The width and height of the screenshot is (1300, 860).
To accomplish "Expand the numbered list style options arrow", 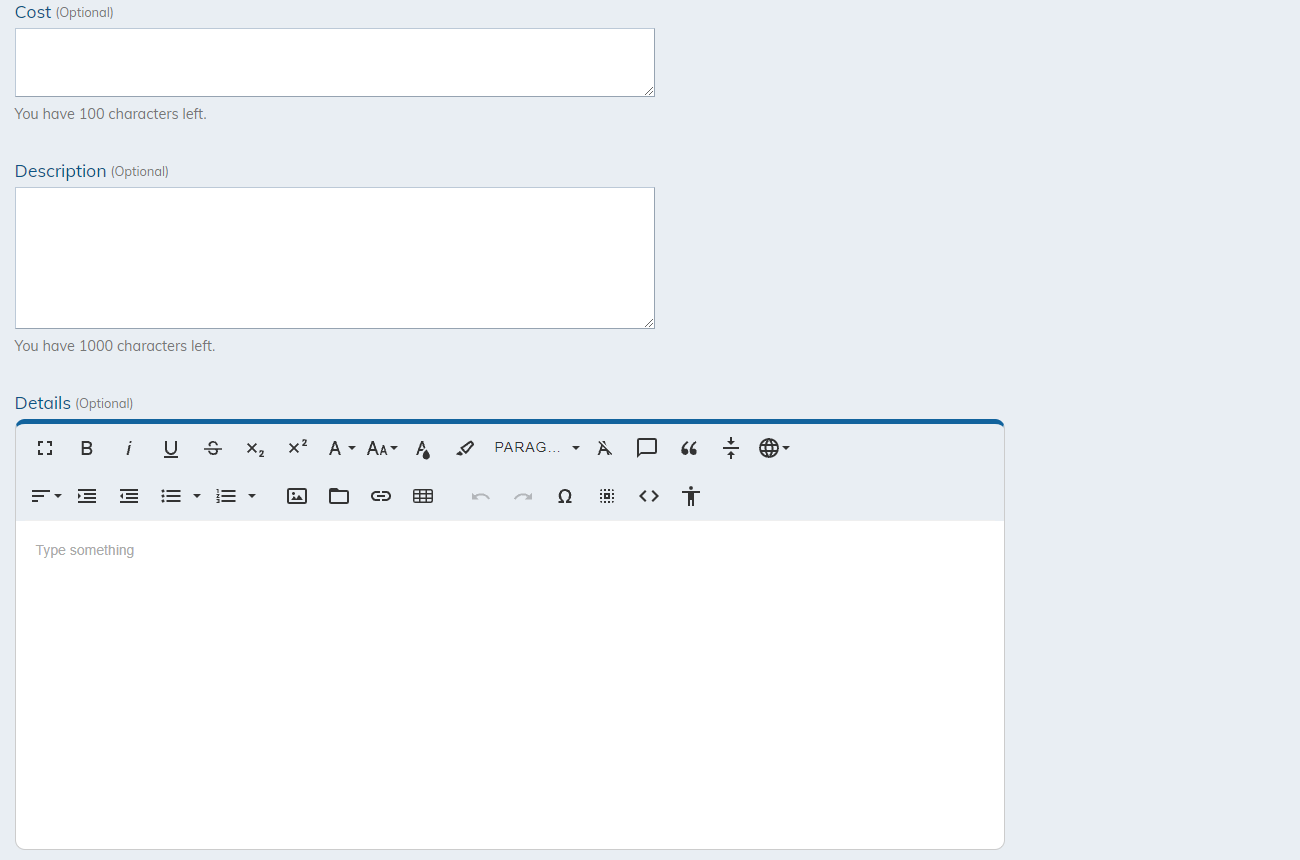I will (252, 496).
